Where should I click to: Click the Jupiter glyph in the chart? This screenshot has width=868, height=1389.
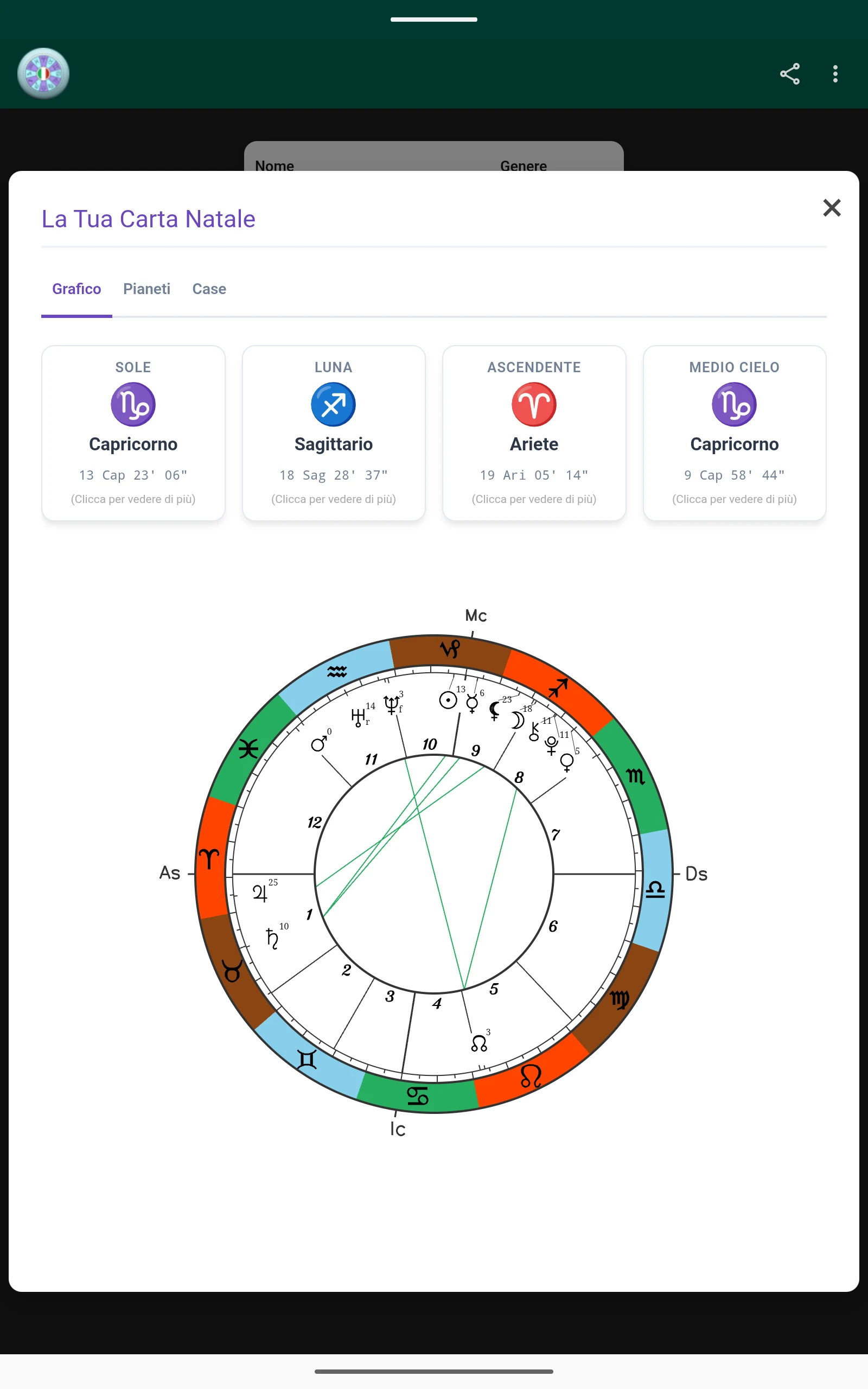(x=260, y=893)
